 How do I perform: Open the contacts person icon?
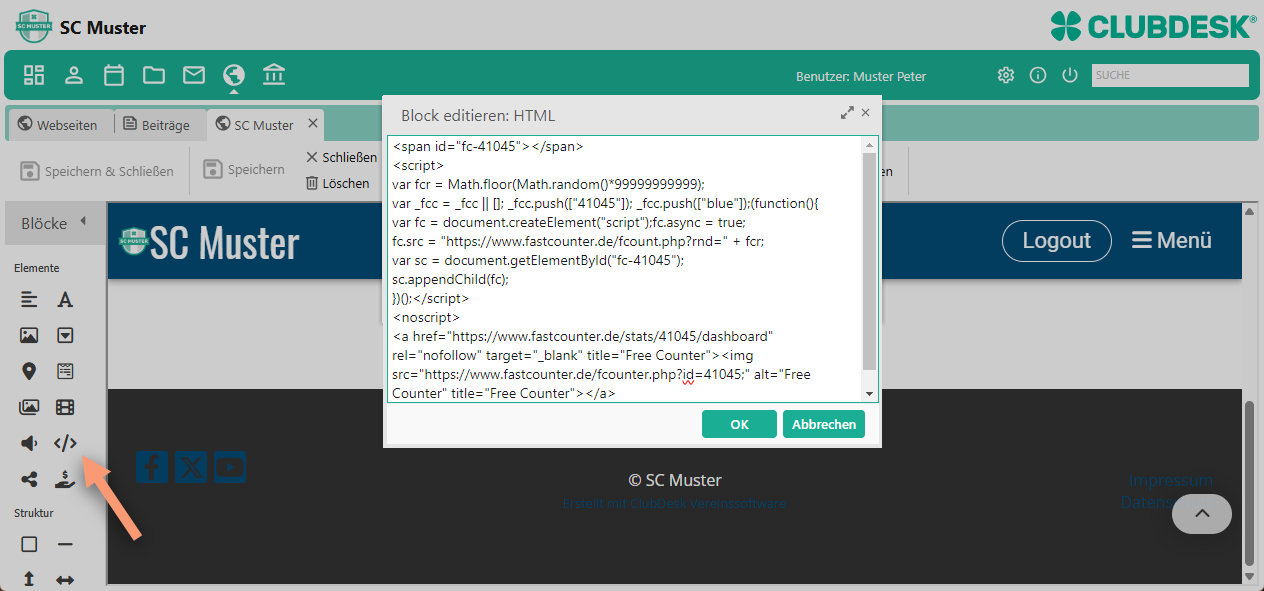tap(74, 75)
